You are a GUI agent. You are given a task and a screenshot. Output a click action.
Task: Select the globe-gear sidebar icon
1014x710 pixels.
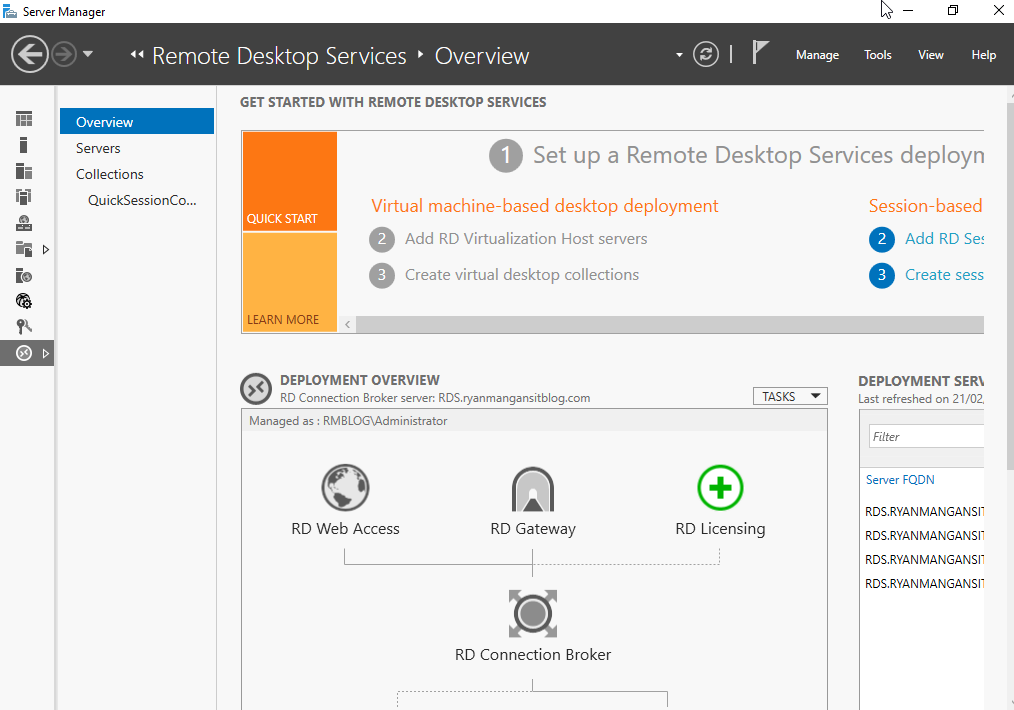pos(24,301)
